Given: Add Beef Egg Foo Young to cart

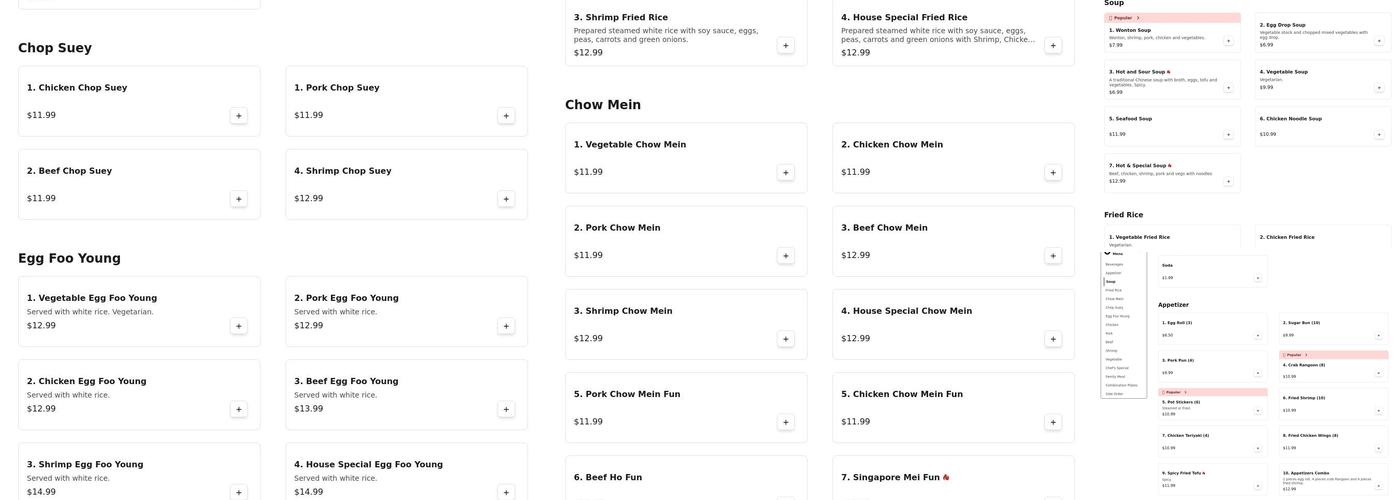Looking at the screenshot, I should 506,409.
